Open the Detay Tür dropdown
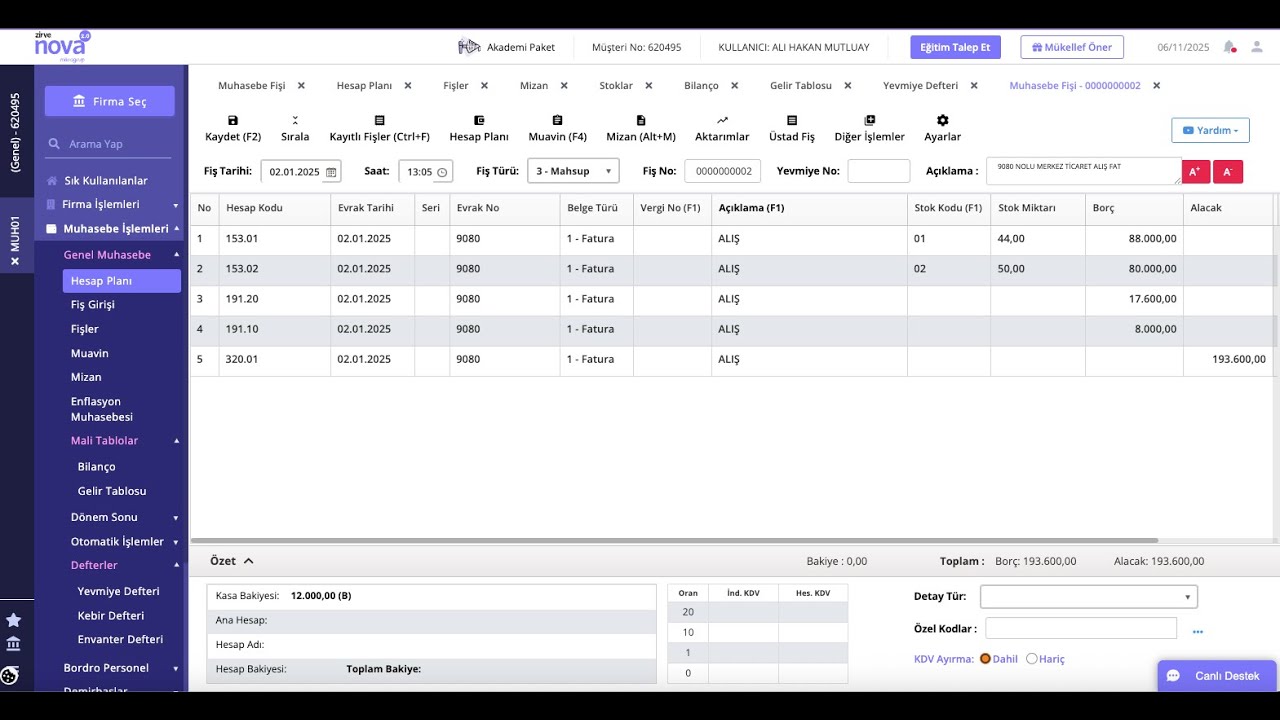Image resolution: width=1280 pixels, height=720 pixels. tap(1089, 597)
